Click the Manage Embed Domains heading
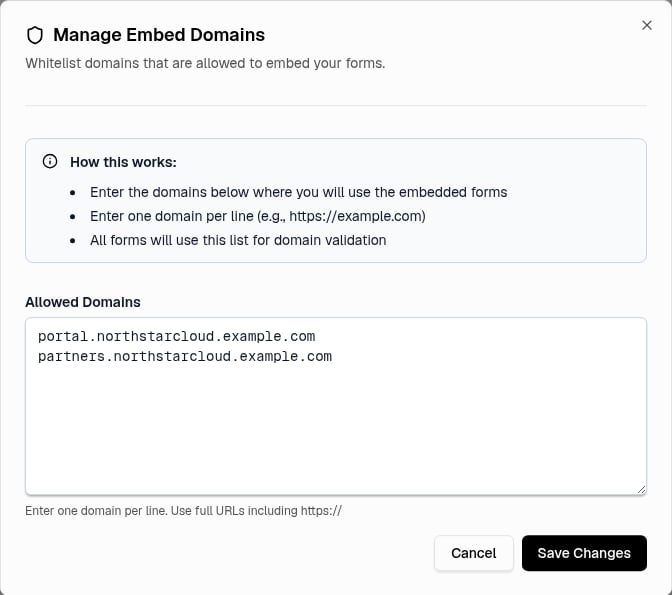672x595 pixels. tap(159, 35)
